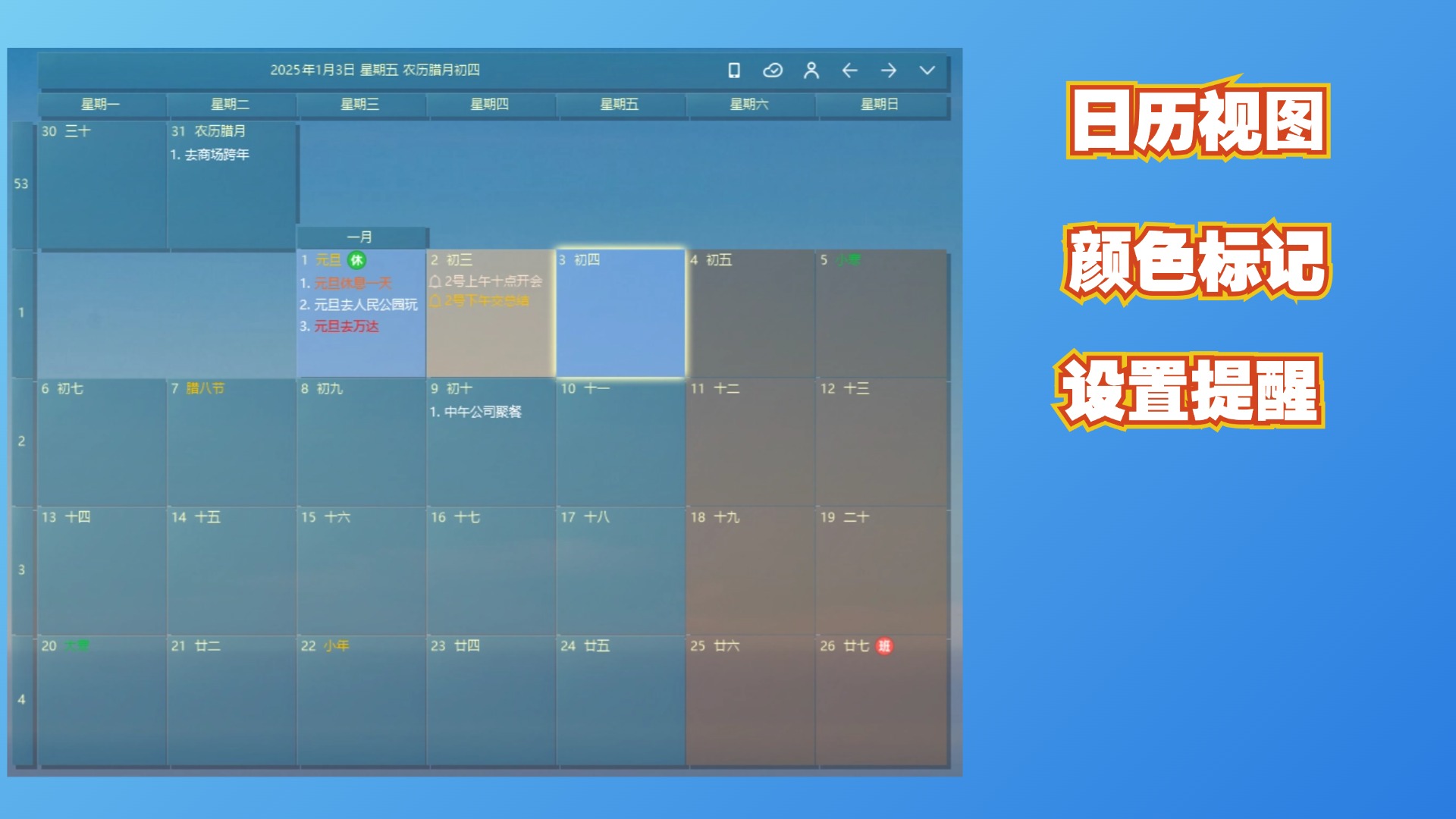Expand the header dropdown chevron
This screenshot has width=1456, height=819.
(927, 71)
